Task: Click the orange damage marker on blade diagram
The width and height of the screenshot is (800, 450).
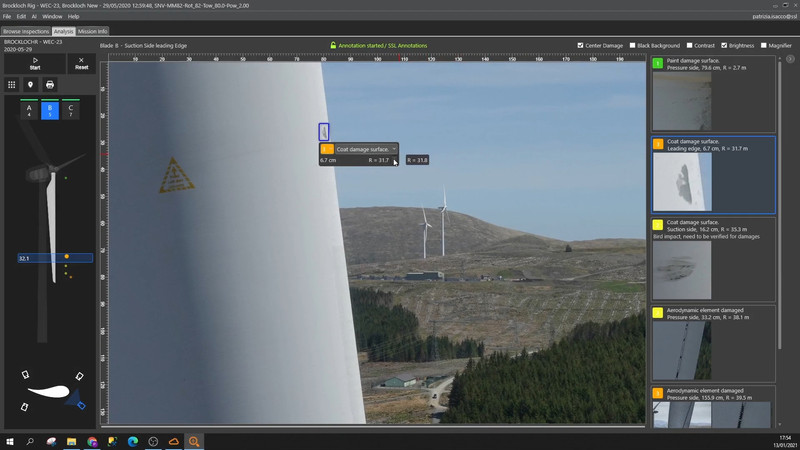Action: pyautogui.click(x=67, y=257)
